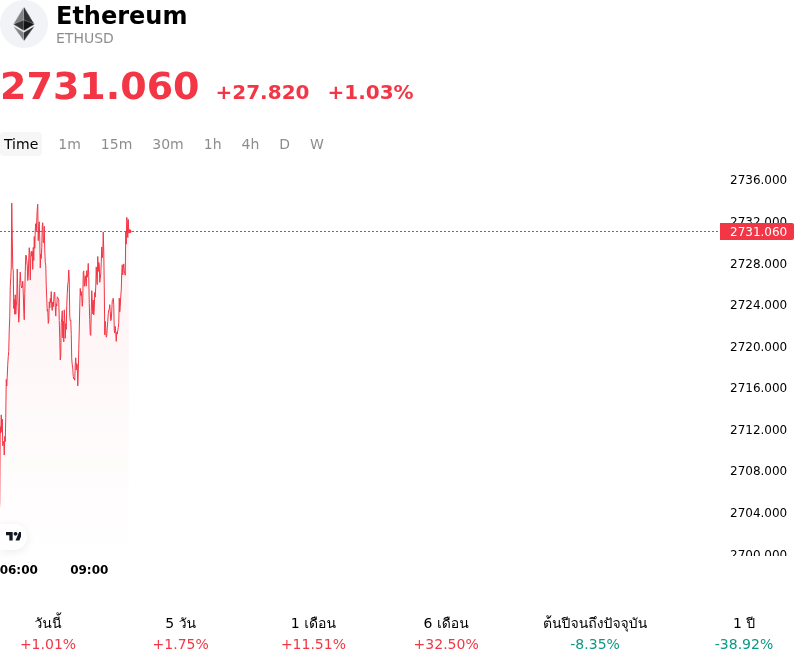This screenshot has width=800, height=664.
Task: Switch chart to 15m interval
Action: pyautogui.click(x=116, y=144)
